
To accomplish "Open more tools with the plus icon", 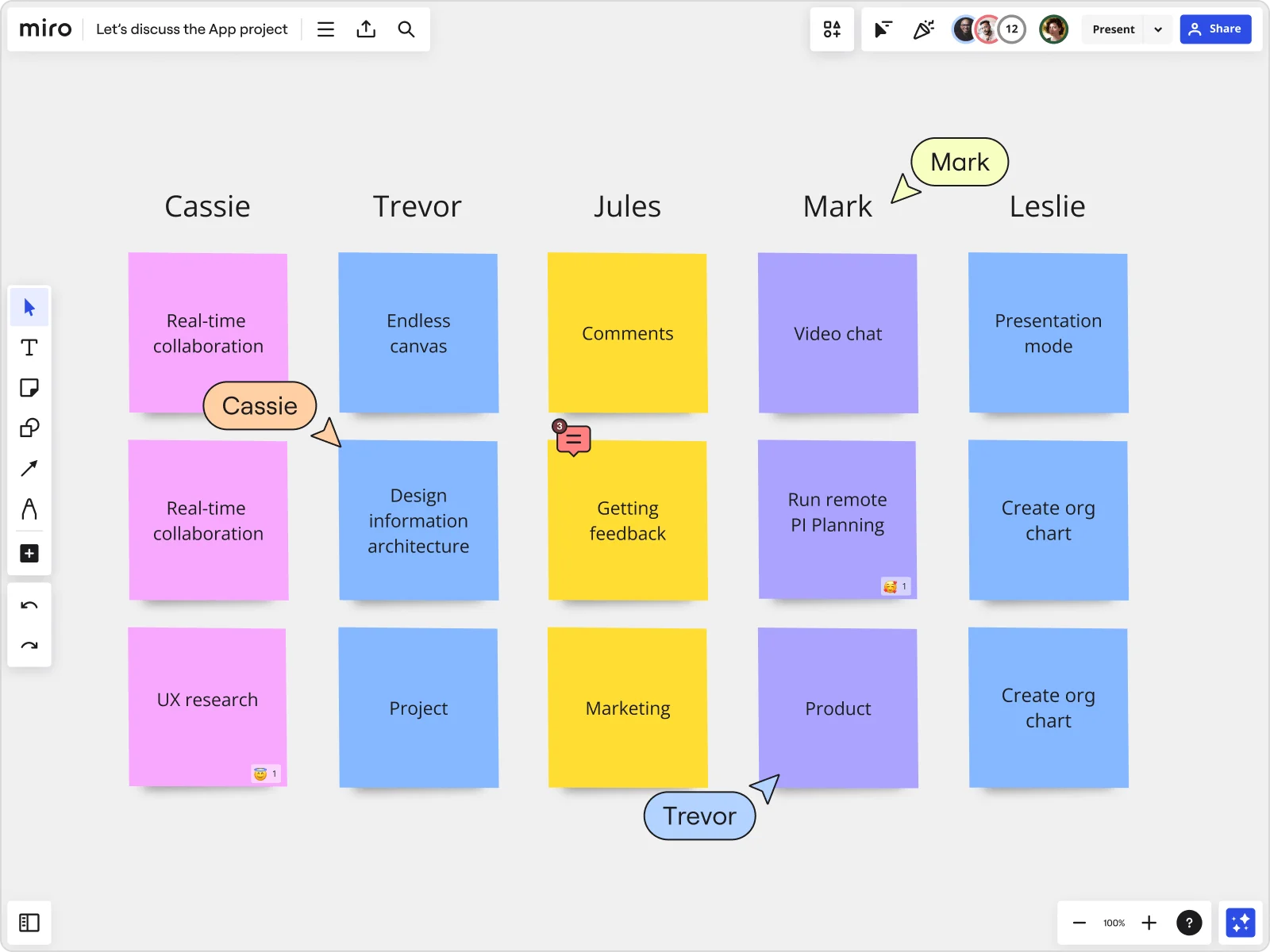I will click(29, 553).
